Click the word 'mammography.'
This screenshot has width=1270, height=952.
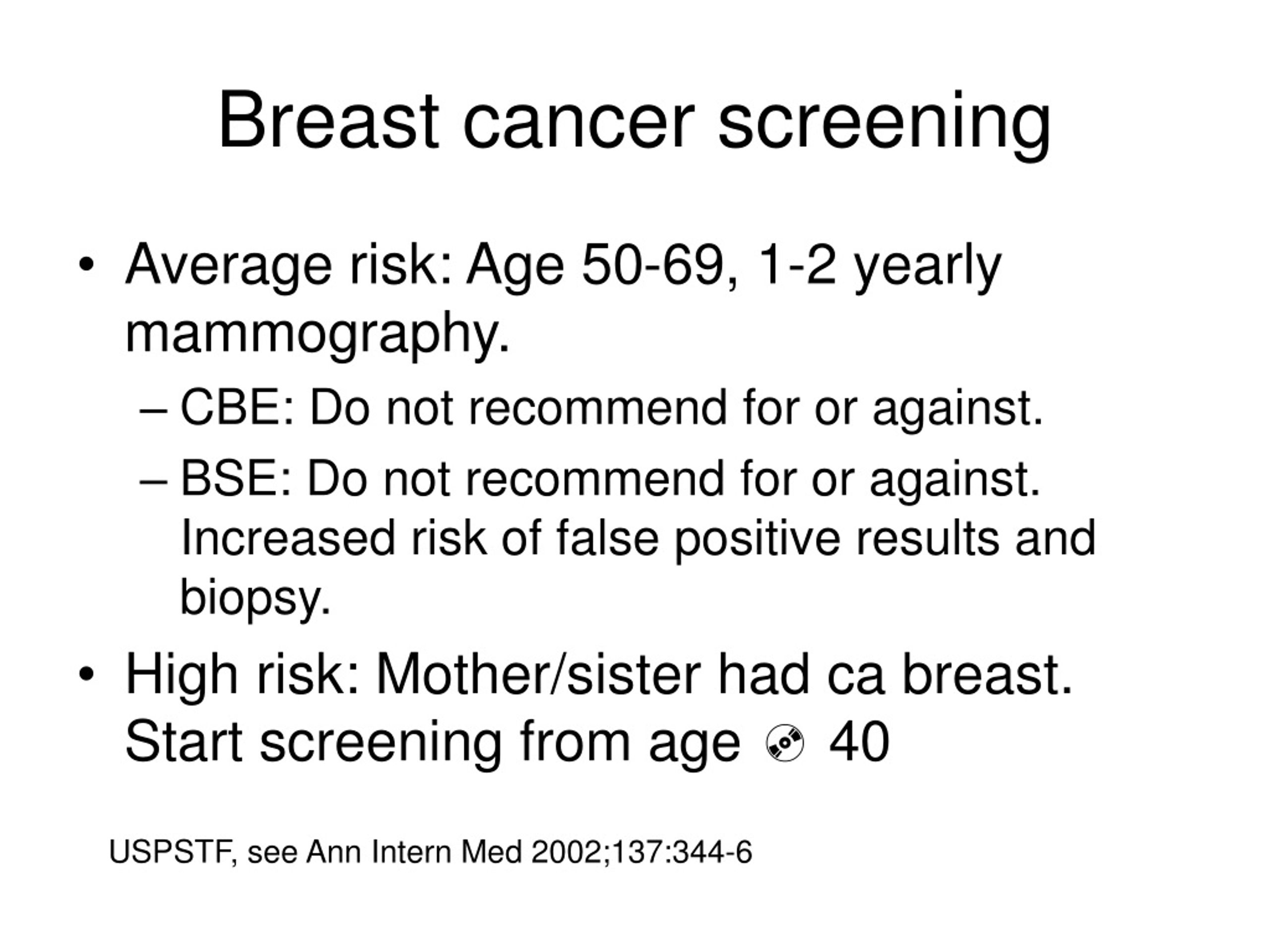pos(317,334)
